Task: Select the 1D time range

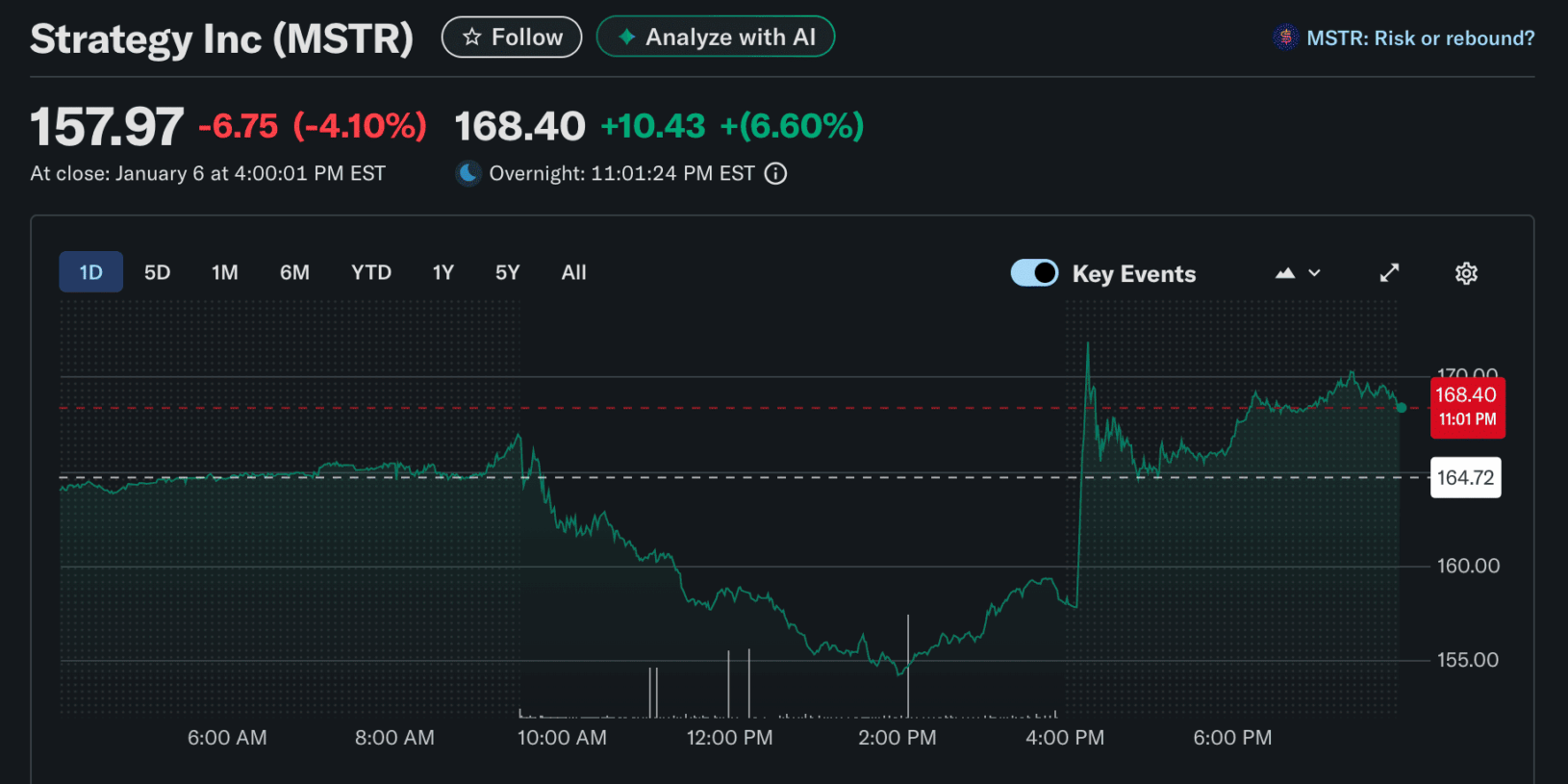Action: 90,272
